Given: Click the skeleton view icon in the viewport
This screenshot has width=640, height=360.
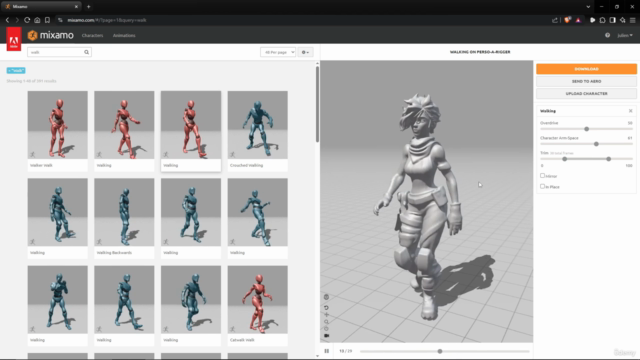Looking at the screenshot, I should 326,297.
